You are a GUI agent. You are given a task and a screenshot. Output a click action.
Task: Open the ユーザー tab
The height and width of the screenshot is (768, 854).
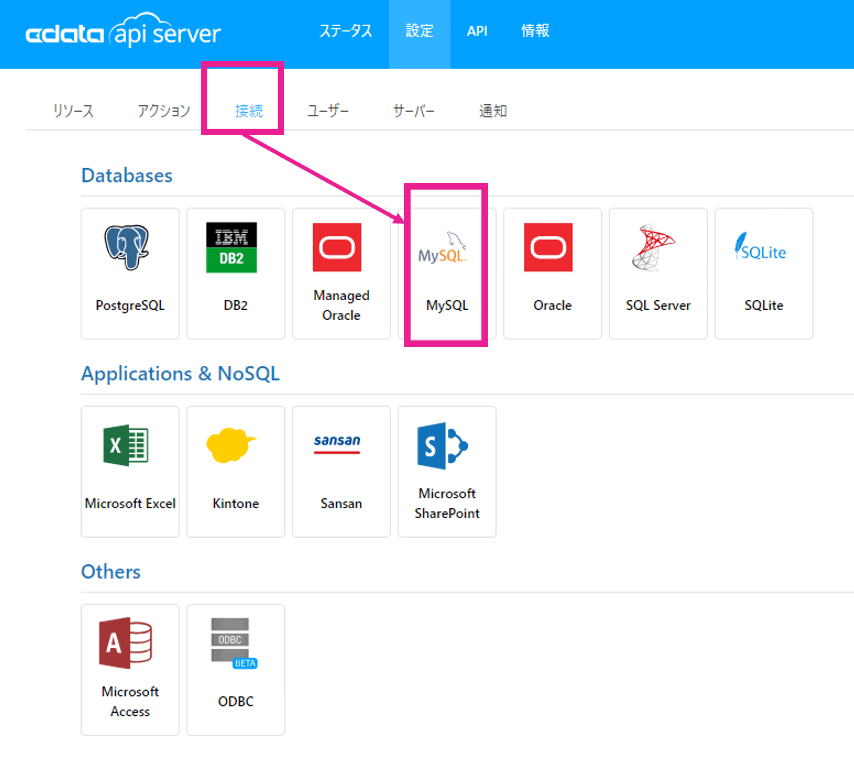coord(328,111)
